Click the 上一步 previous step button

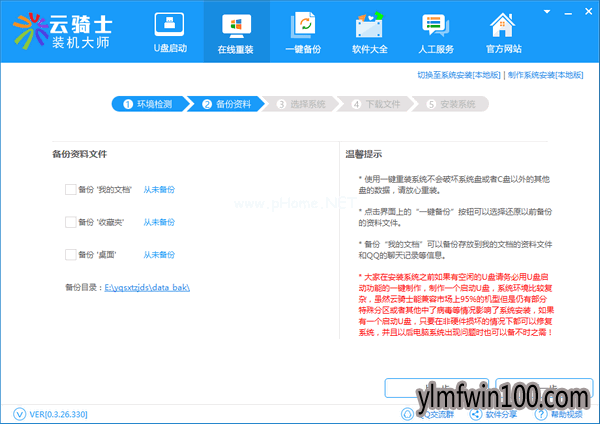coord(437,388)
